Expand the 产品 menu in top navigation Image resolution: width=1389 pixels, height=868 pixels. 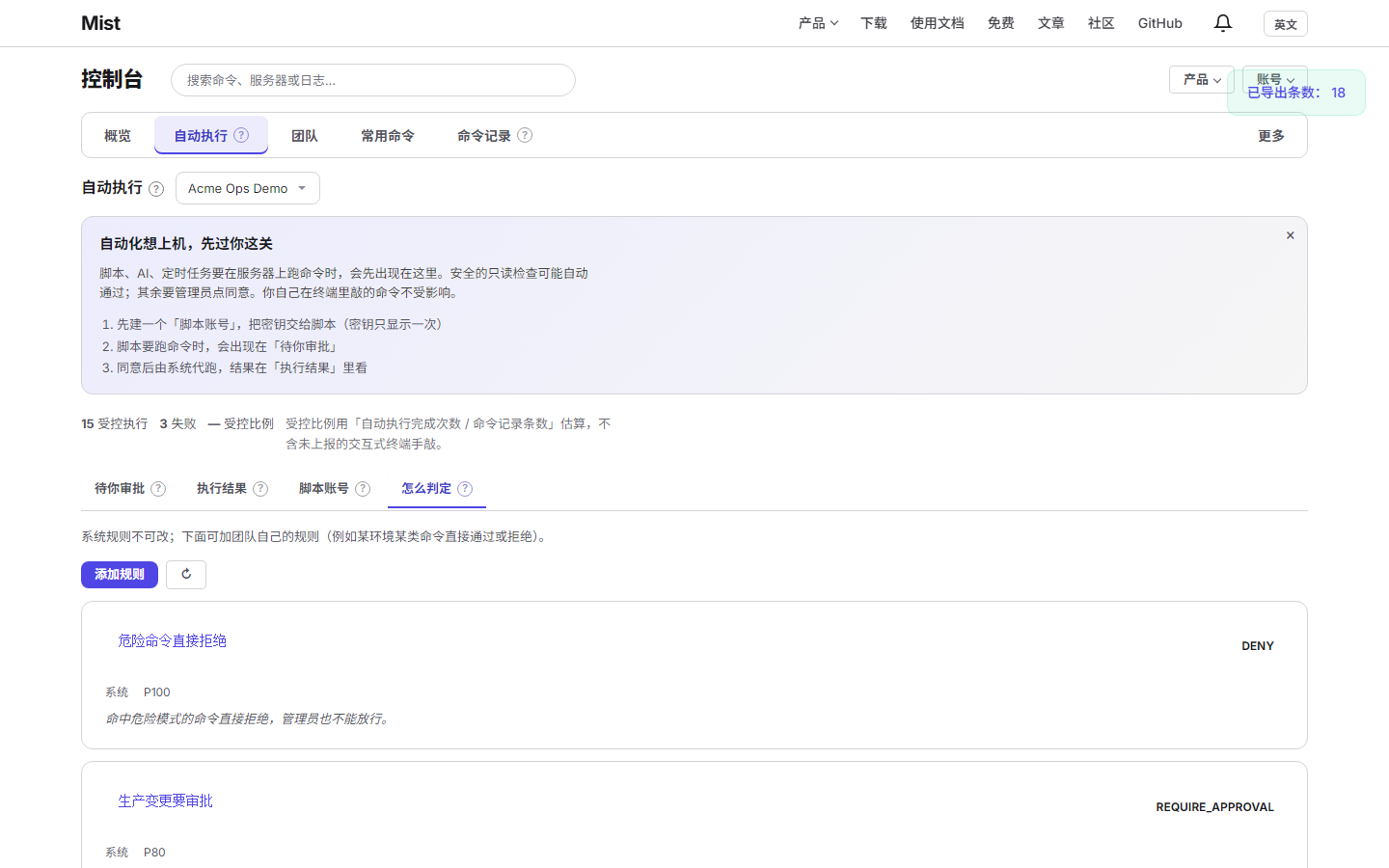click(x=818, y=23)
